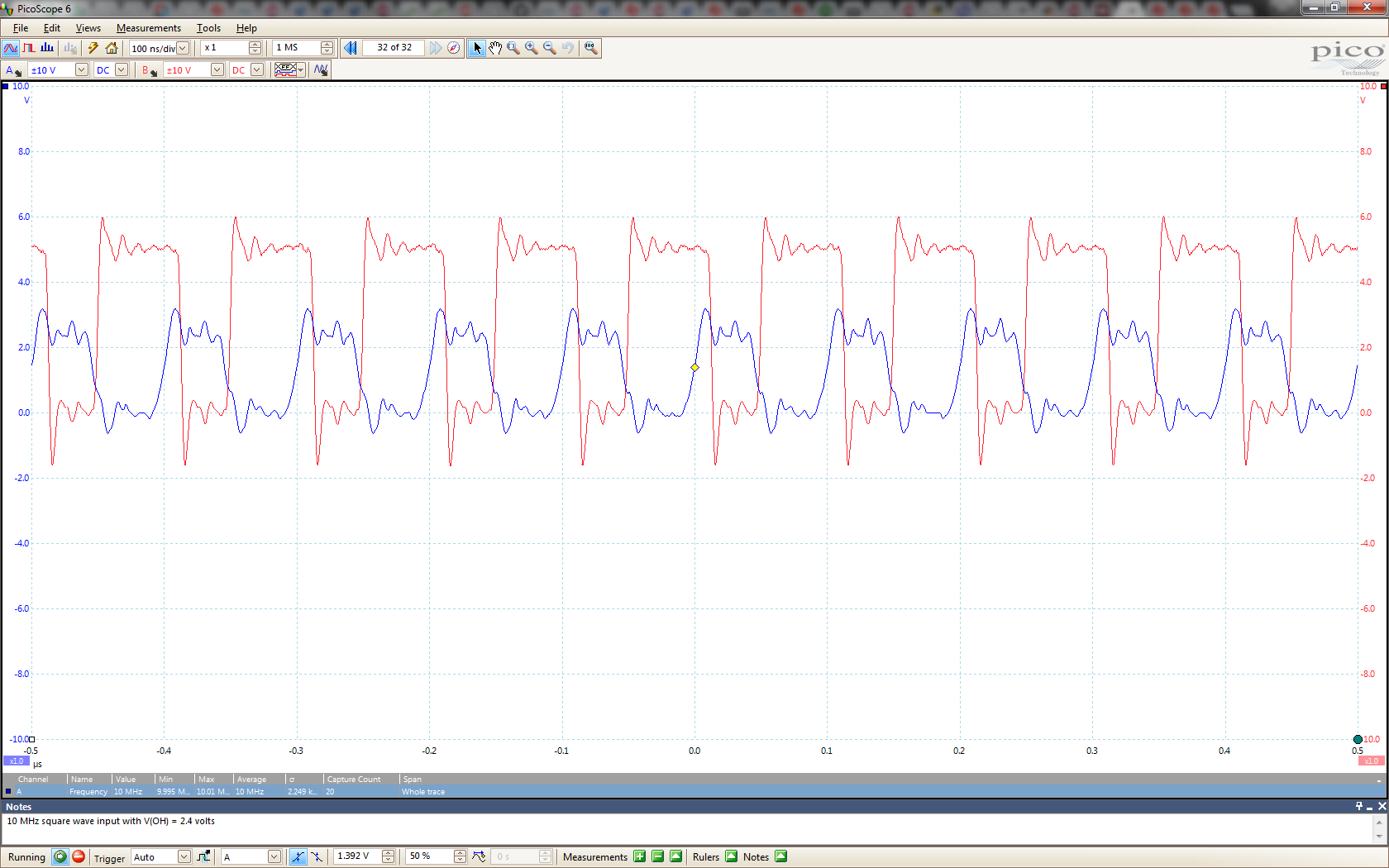Screen dimensions: 1389x868
Task: Go to previous waveform buffer
Action: tap(351, 48)
